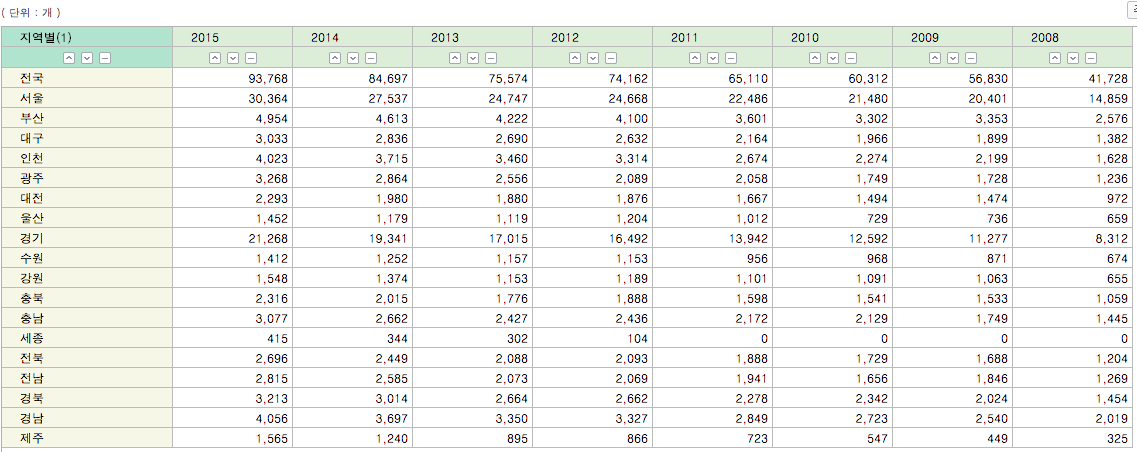The image size is (1137, 452).
Task: Click the down-arrow sort icon under 2014
Action: point(352,58)
